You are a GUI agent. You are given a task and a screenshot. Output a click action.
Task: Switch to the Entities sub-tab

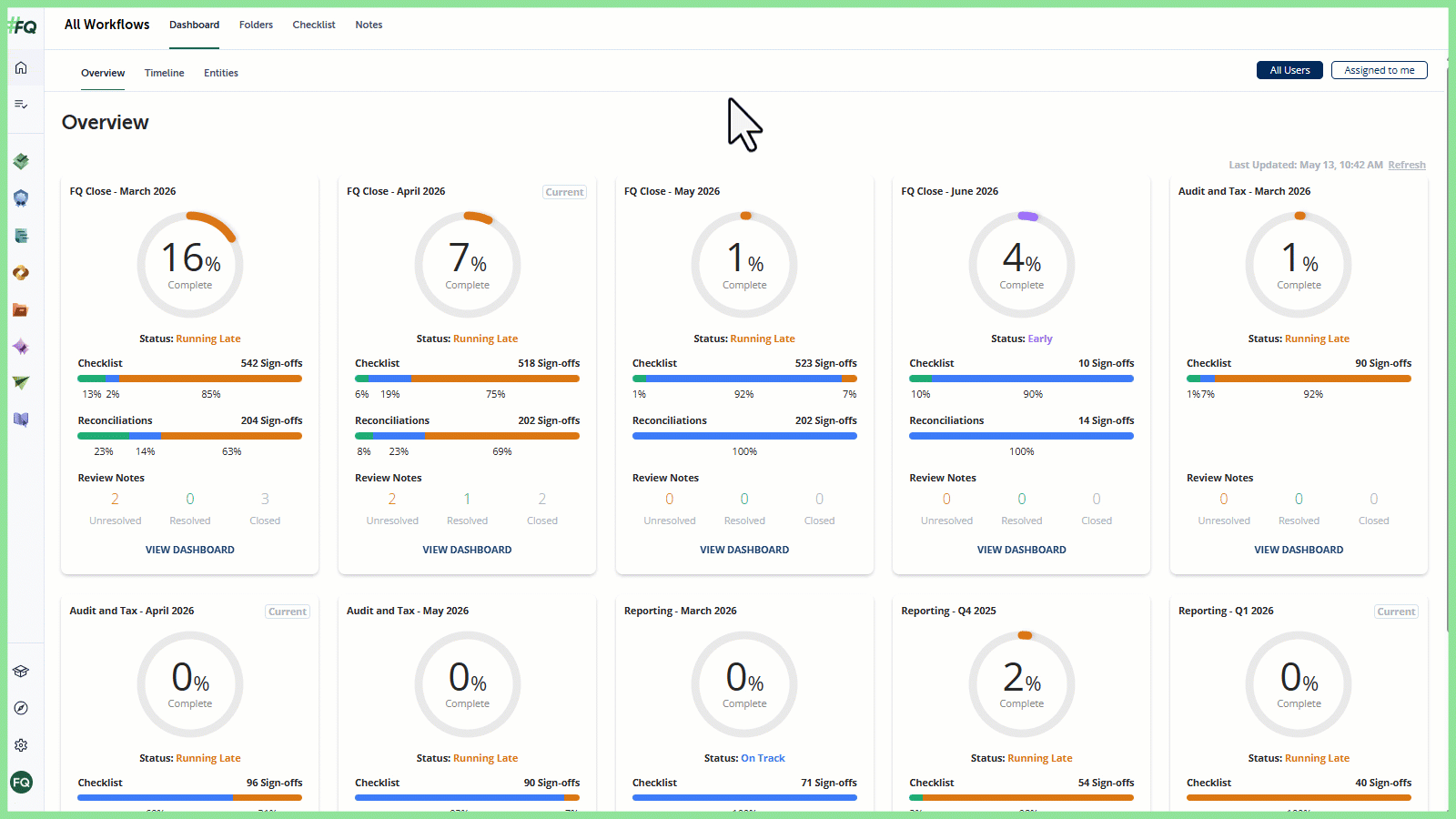pyautogui.click(x=221, y=73)
